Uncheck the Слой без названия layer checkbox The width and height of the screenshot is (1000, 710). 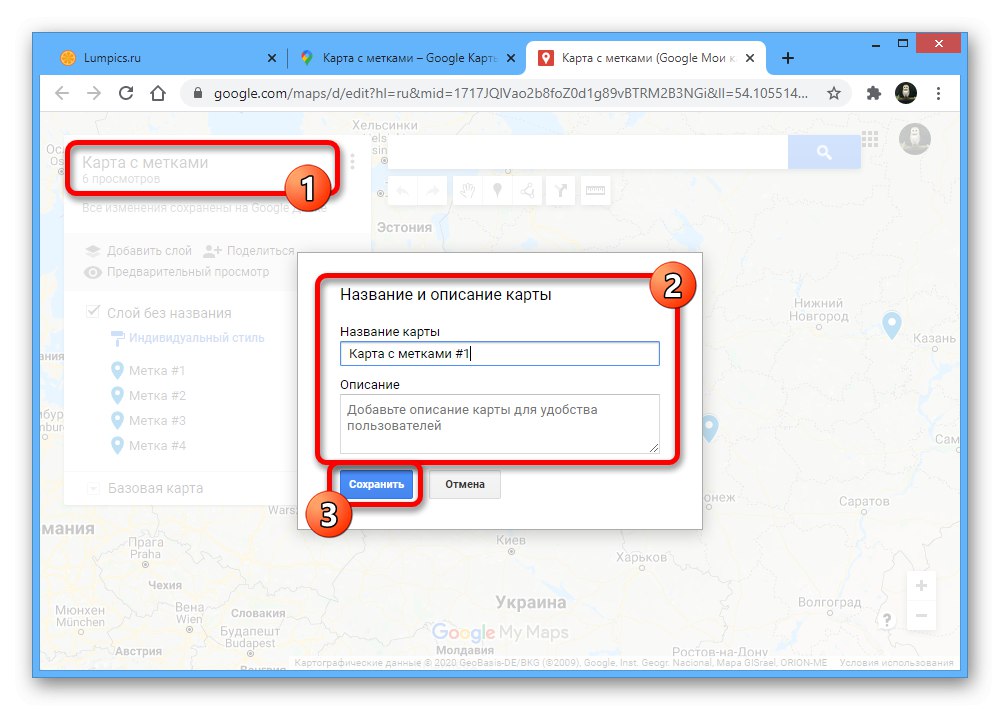pos(92,312)
